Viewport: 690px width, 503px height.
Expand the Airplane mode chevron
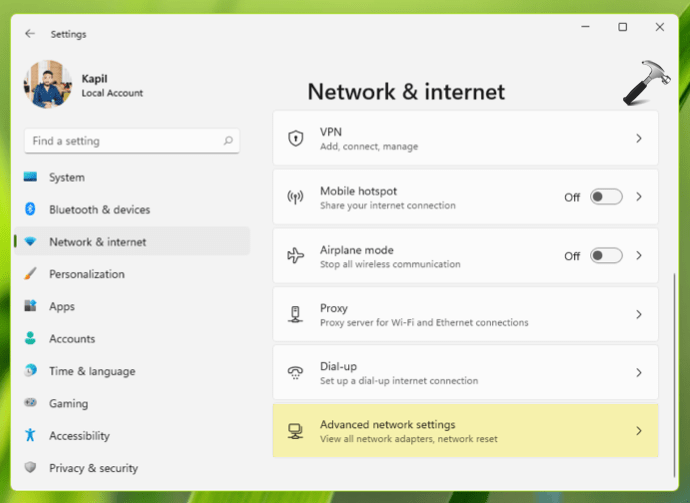click(x=639, y=255)
